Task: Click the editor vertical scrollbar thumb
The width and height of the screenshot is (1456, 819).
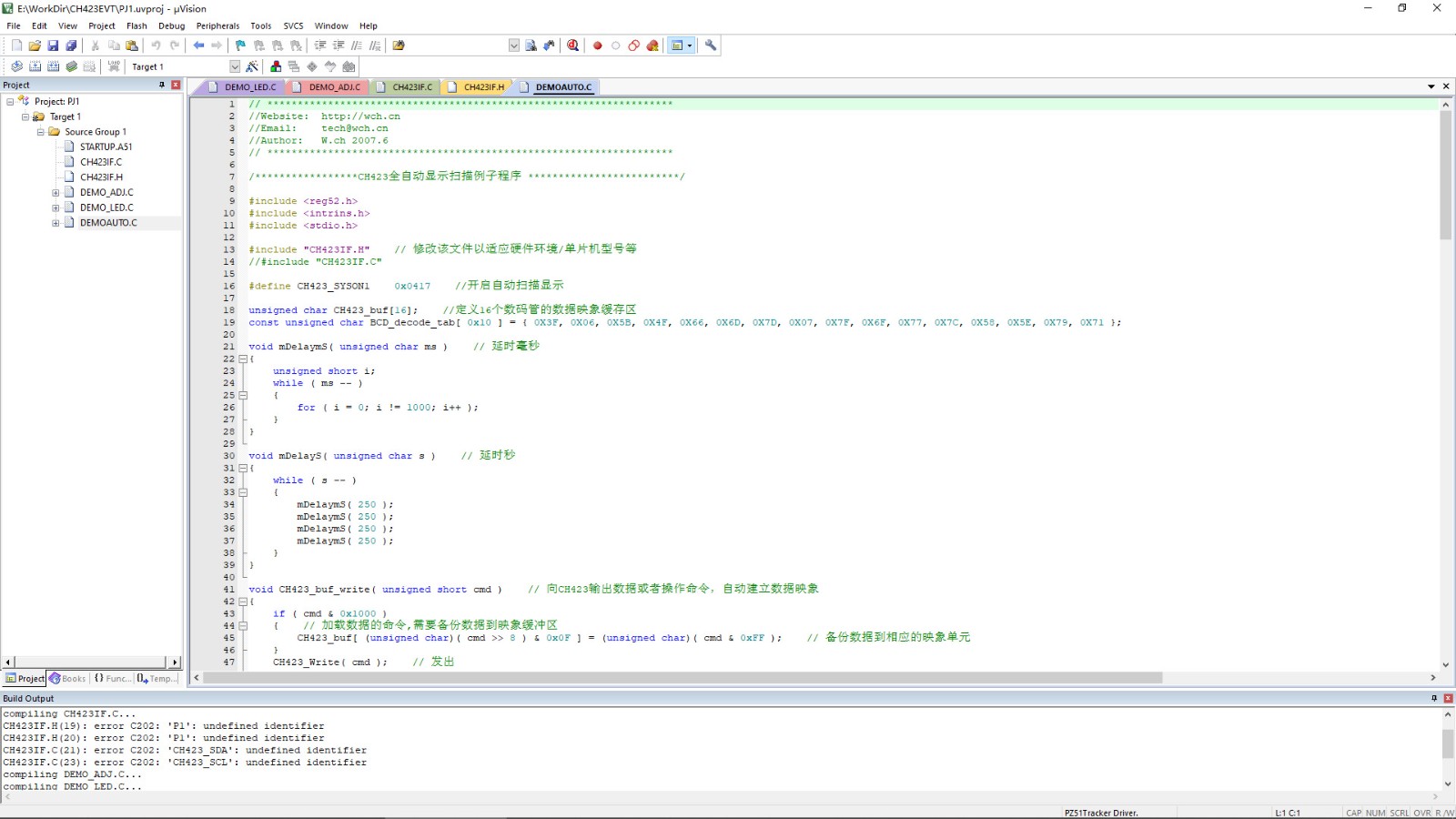Action: (x=1445, y=175)
